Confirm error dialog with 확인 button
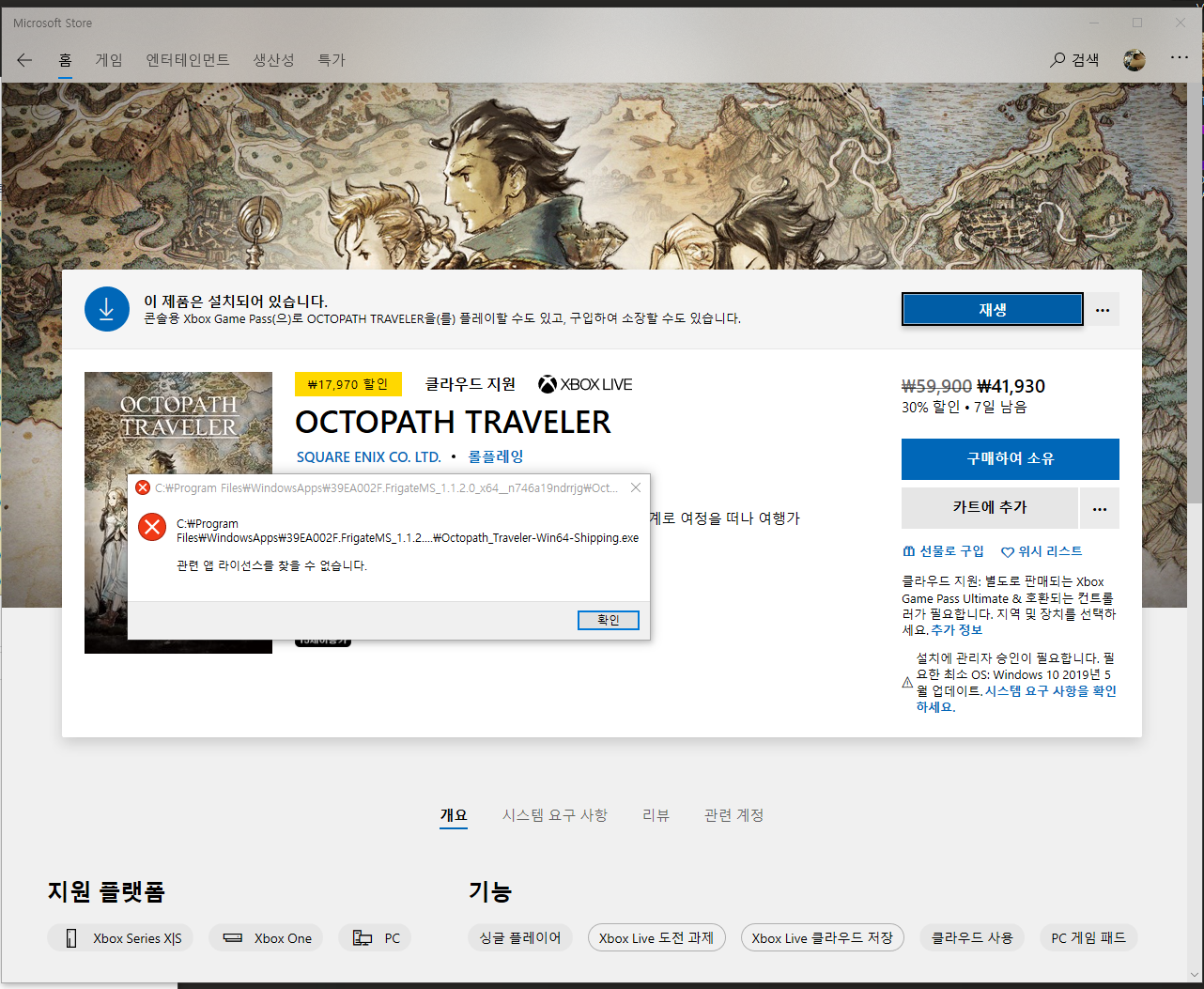Screen dimensions: 1204x989 pos(609,620)
